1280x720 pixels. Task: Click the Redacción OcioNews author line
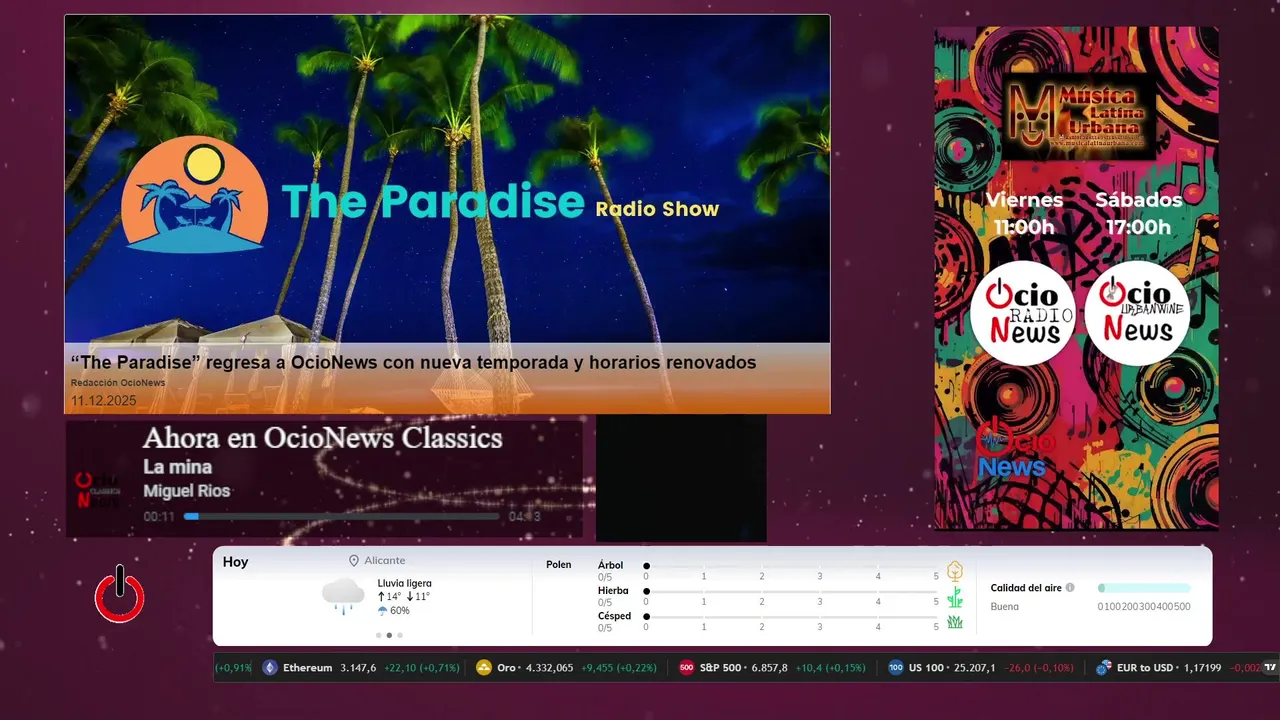pos(118,383)
